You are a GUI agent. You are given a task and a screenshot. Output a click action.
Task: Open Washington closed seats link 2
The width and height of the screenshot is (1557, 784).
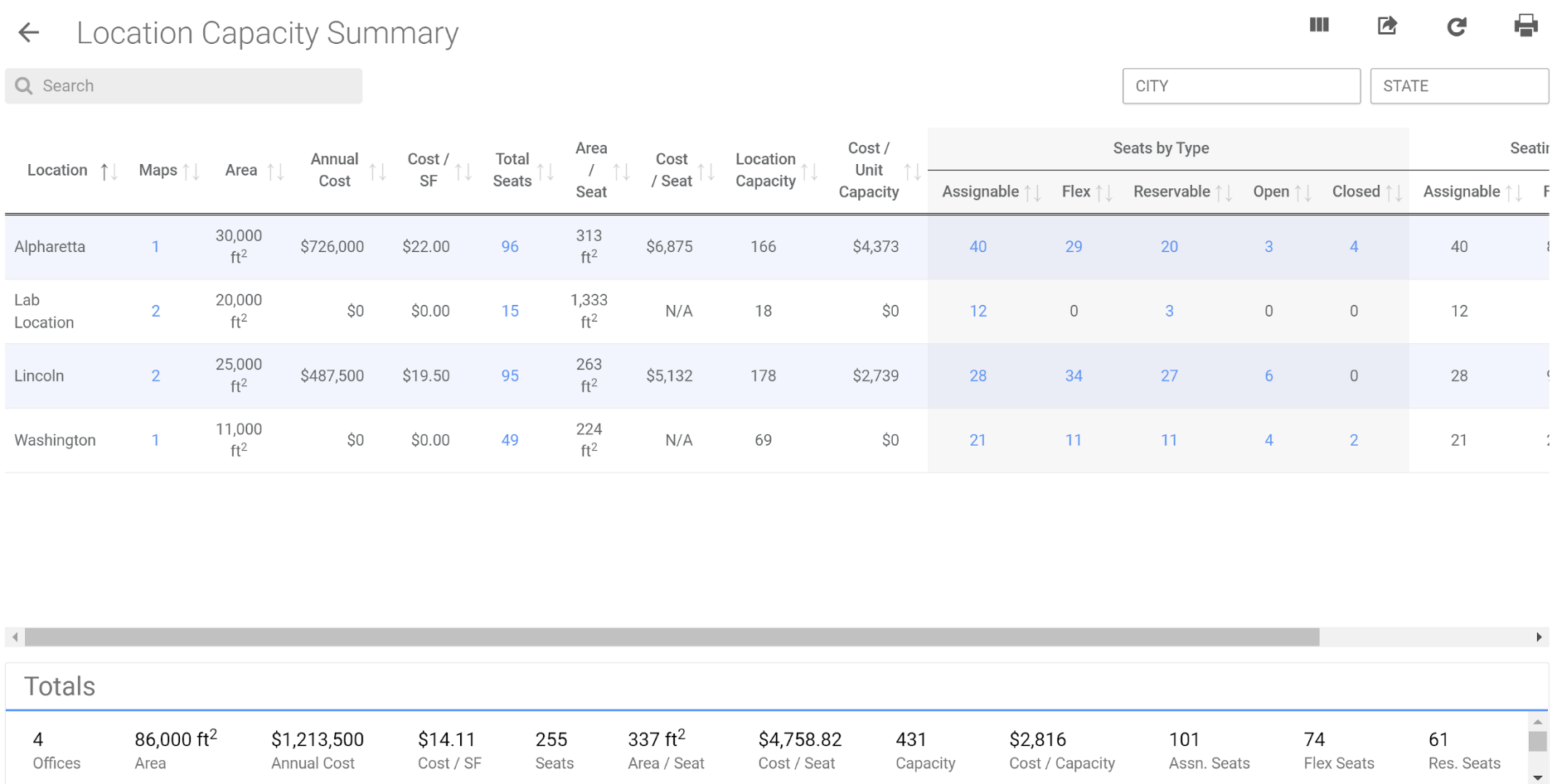tap(1354, 441)
